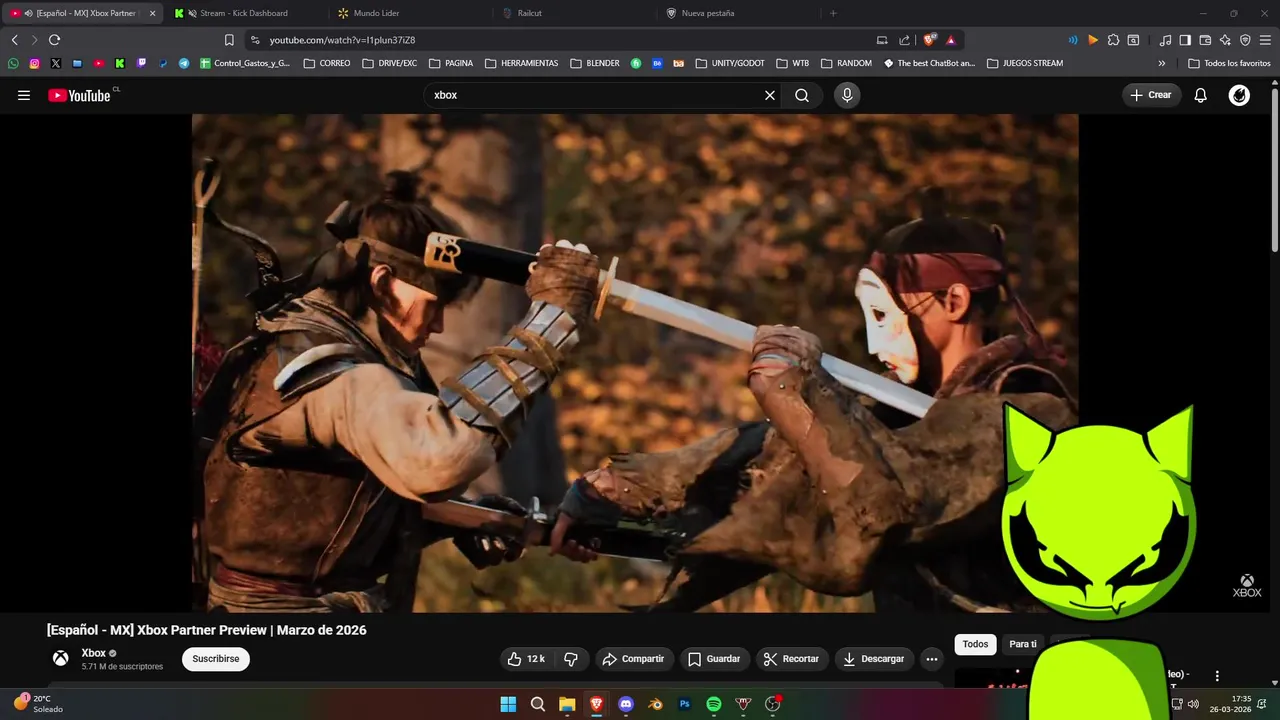Share the video via Compartir
The height and width of the screenshot is (720, 1280).
(633, 659)
